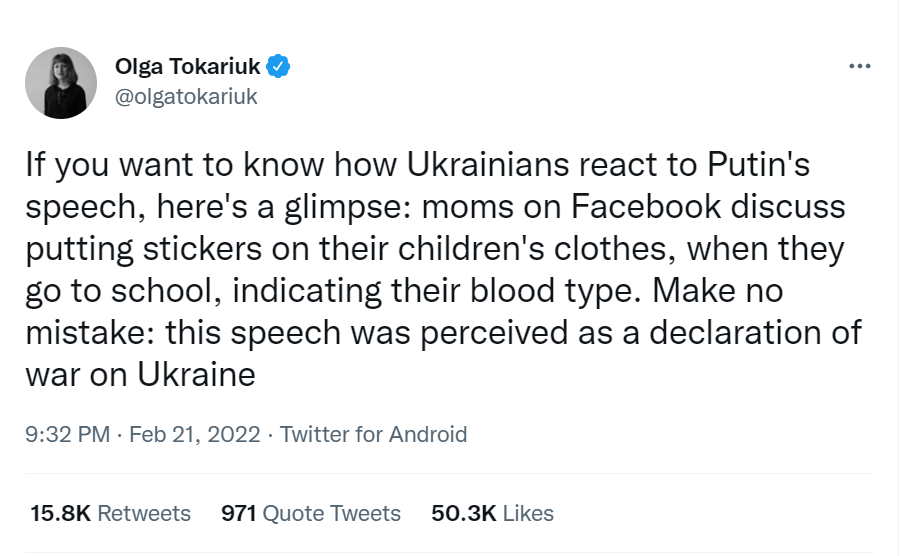Open the @olgatokariuk handle link

187,96
